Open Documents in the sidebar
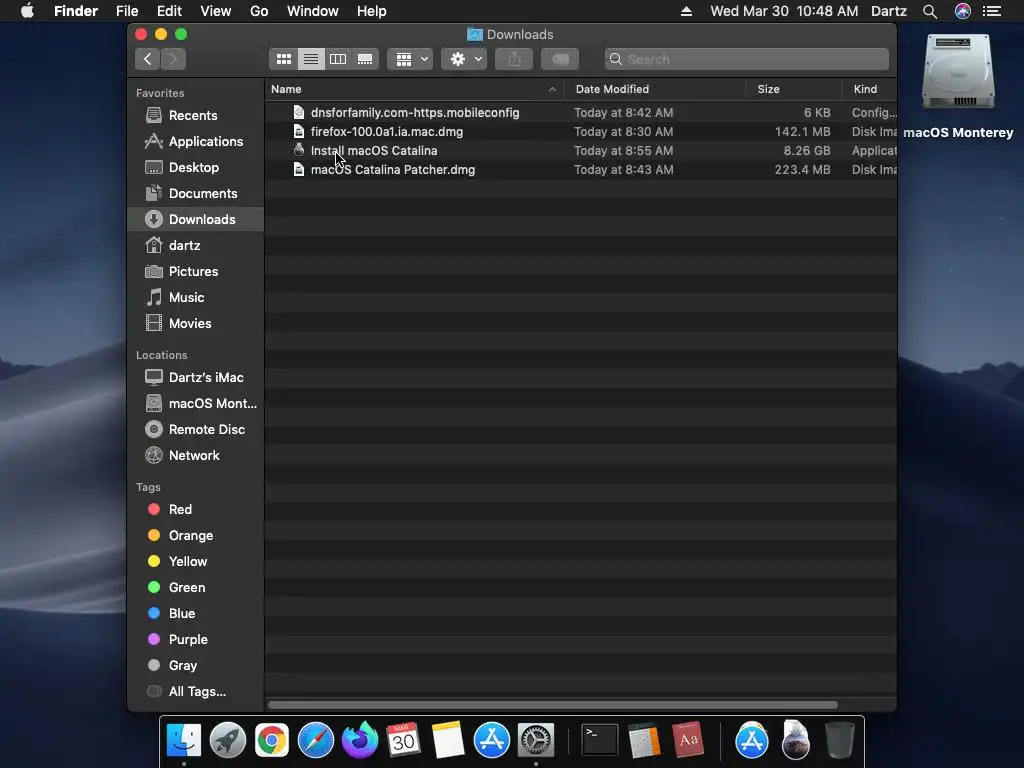The image size is (1024, 768). 195,194
